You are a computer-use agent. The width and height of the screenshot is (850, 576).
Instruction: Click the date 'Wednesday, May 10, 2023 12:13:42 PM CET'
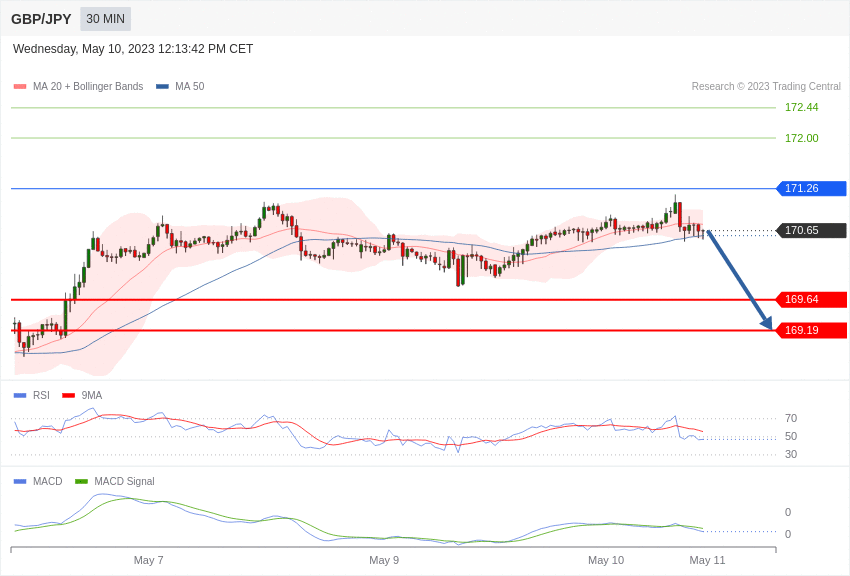[133, 49]
